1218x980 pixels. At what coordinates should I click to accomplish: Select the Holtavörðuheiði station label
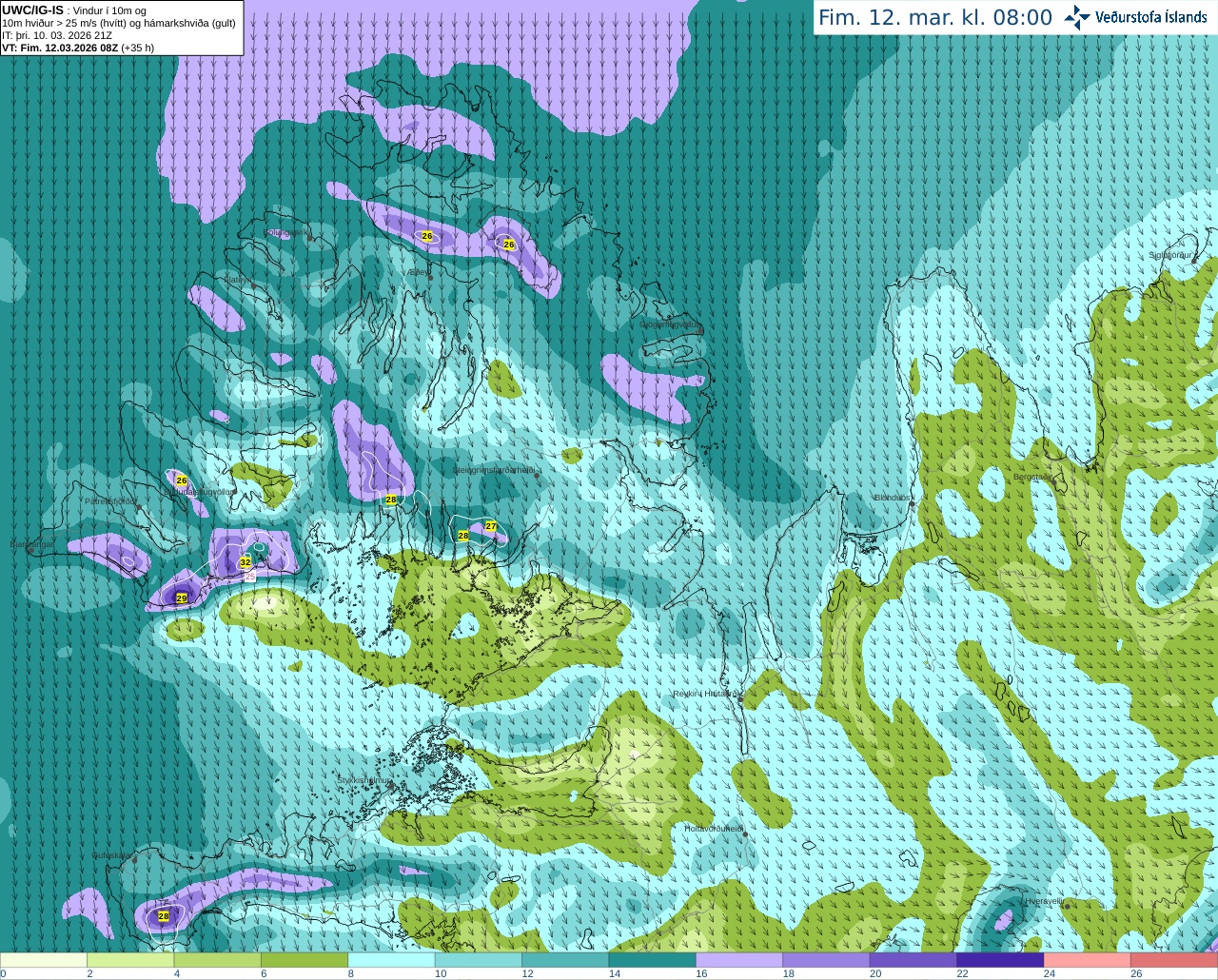[x=714, y=829]
